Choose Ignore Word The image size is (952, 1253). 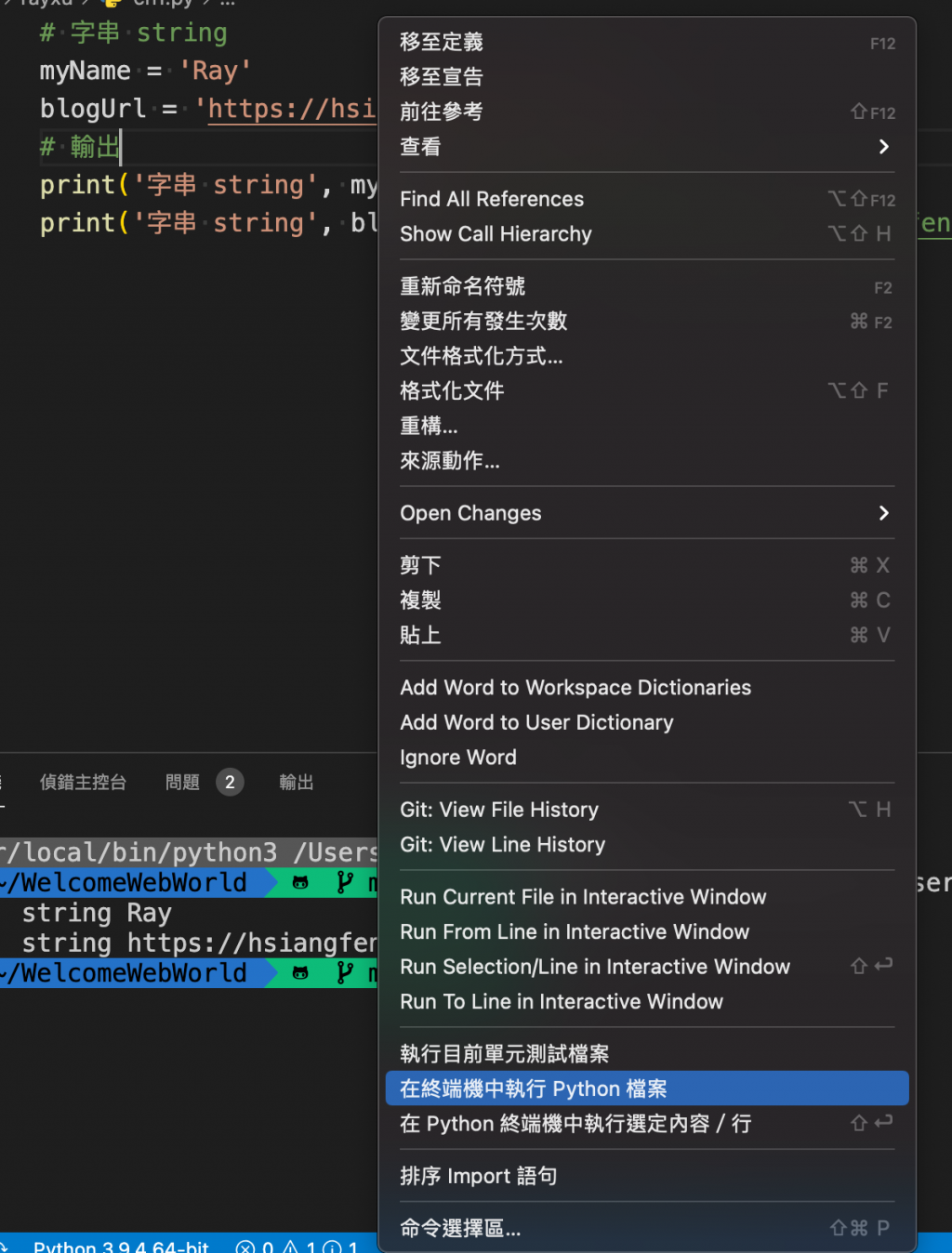(x=647, y=758)
